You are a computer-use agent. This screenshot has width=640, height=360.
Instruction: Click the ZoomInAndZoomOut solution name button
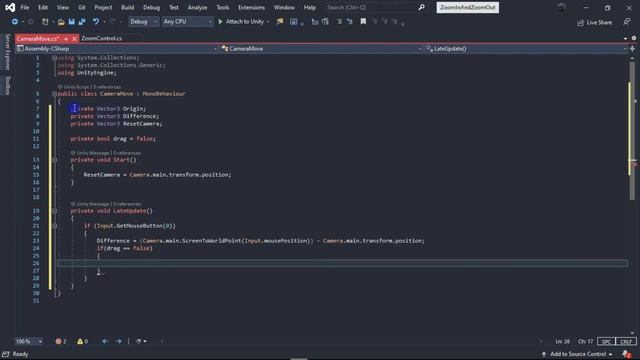[467, 7]
